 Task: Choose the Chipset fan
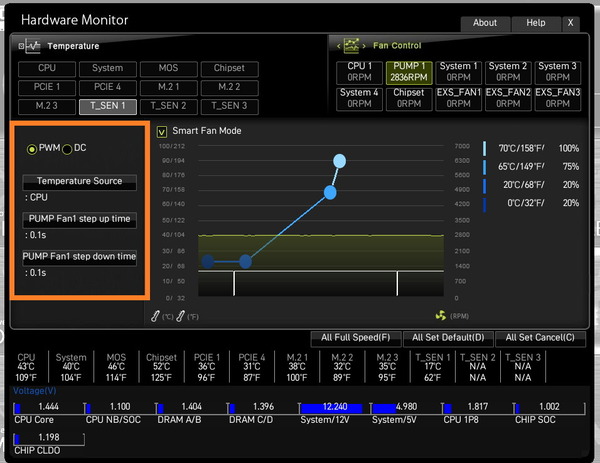409,99
